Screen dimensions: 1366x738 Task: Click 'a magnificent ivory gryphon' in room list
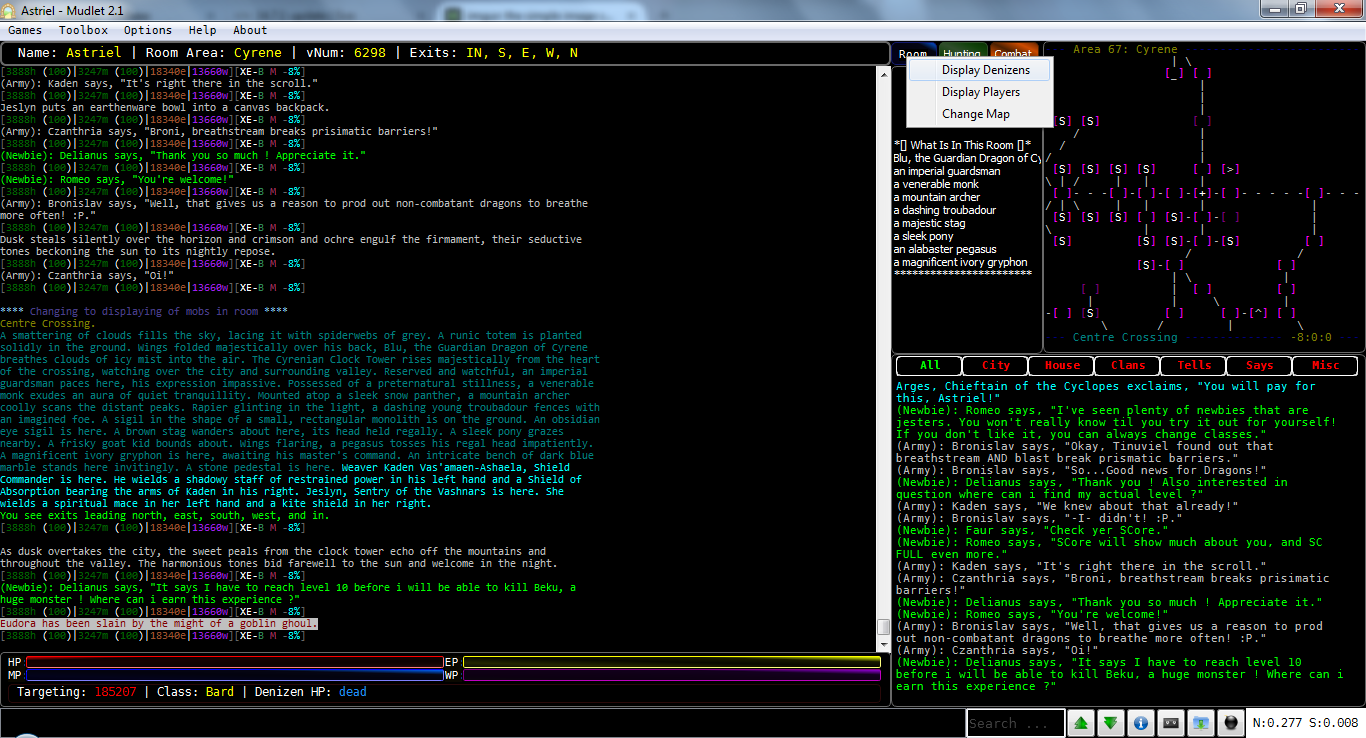coord(961,262)
